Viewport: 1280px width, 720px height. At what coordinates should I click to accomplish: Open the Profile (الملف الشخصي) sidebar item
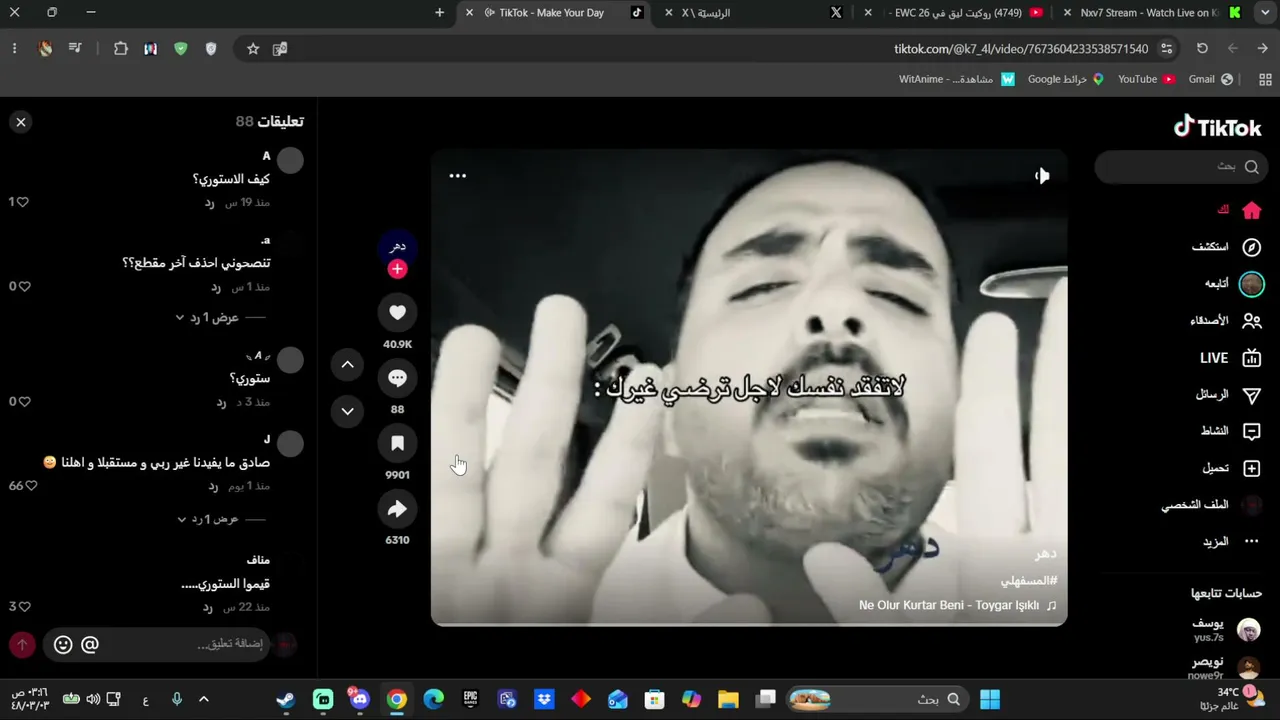pyautogui.click(x=1212, y=505)
